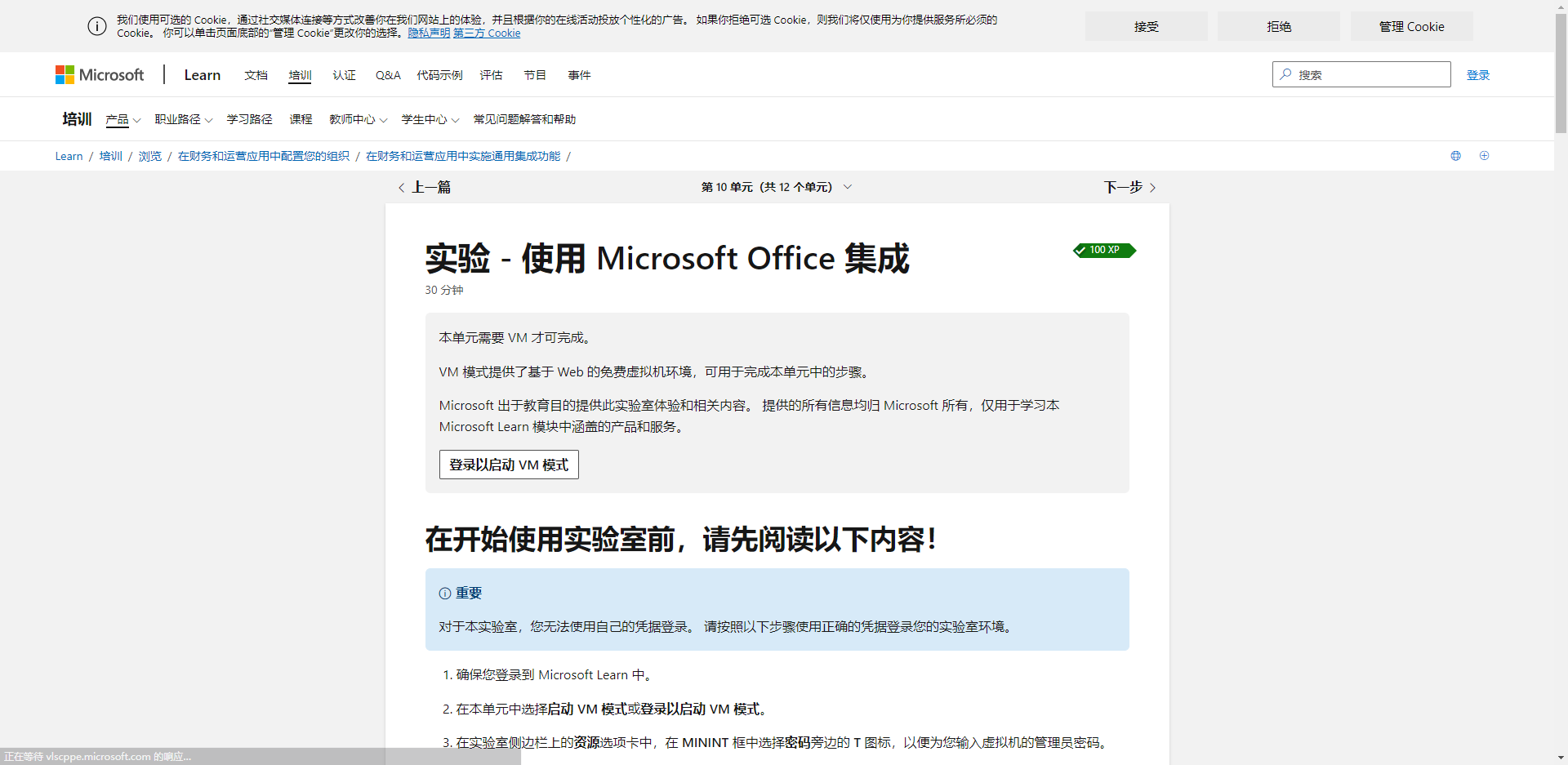Click the info icon beside 重要
This screenshot has width=1568, height=765.
pos(445,594)
